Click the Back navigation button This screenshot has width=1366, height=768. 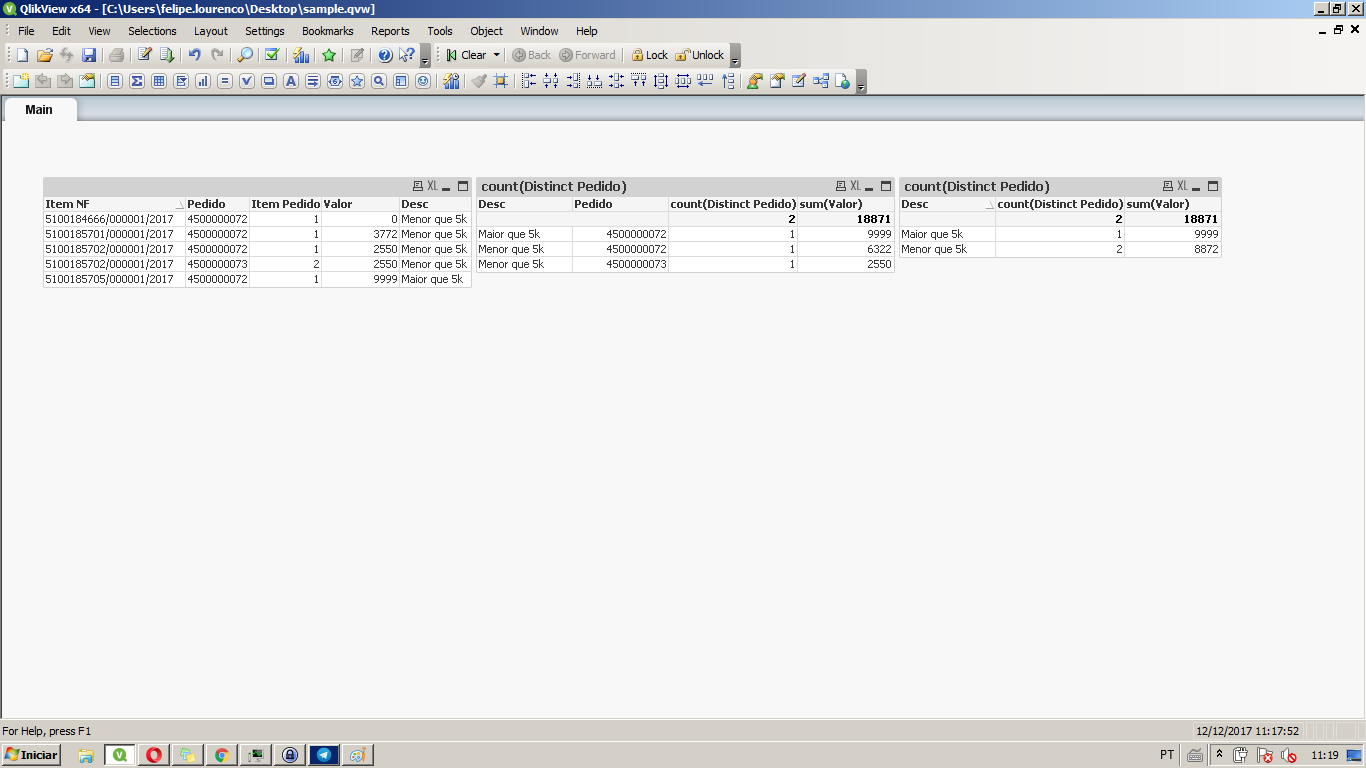tap(532, 55)
